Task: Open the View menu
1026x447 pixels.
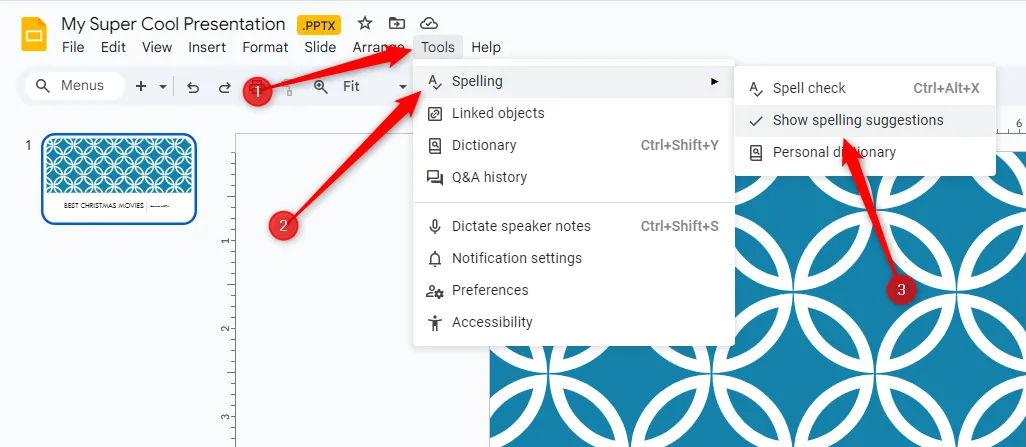Action: point(157,47)
